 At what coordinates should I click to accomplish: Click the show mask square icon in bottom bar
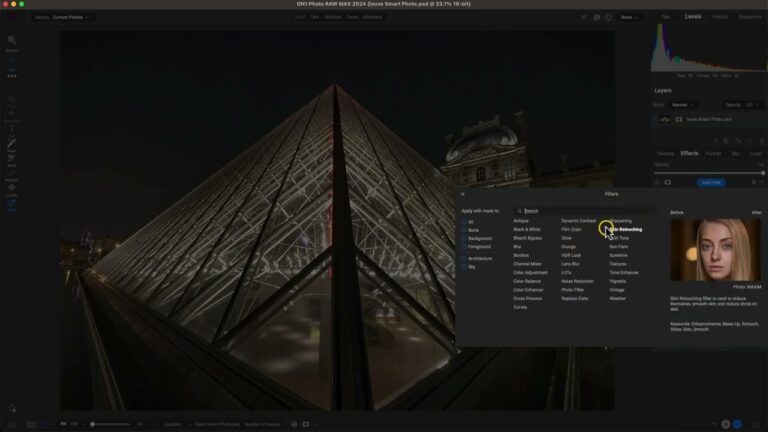(x=306, y=424)
